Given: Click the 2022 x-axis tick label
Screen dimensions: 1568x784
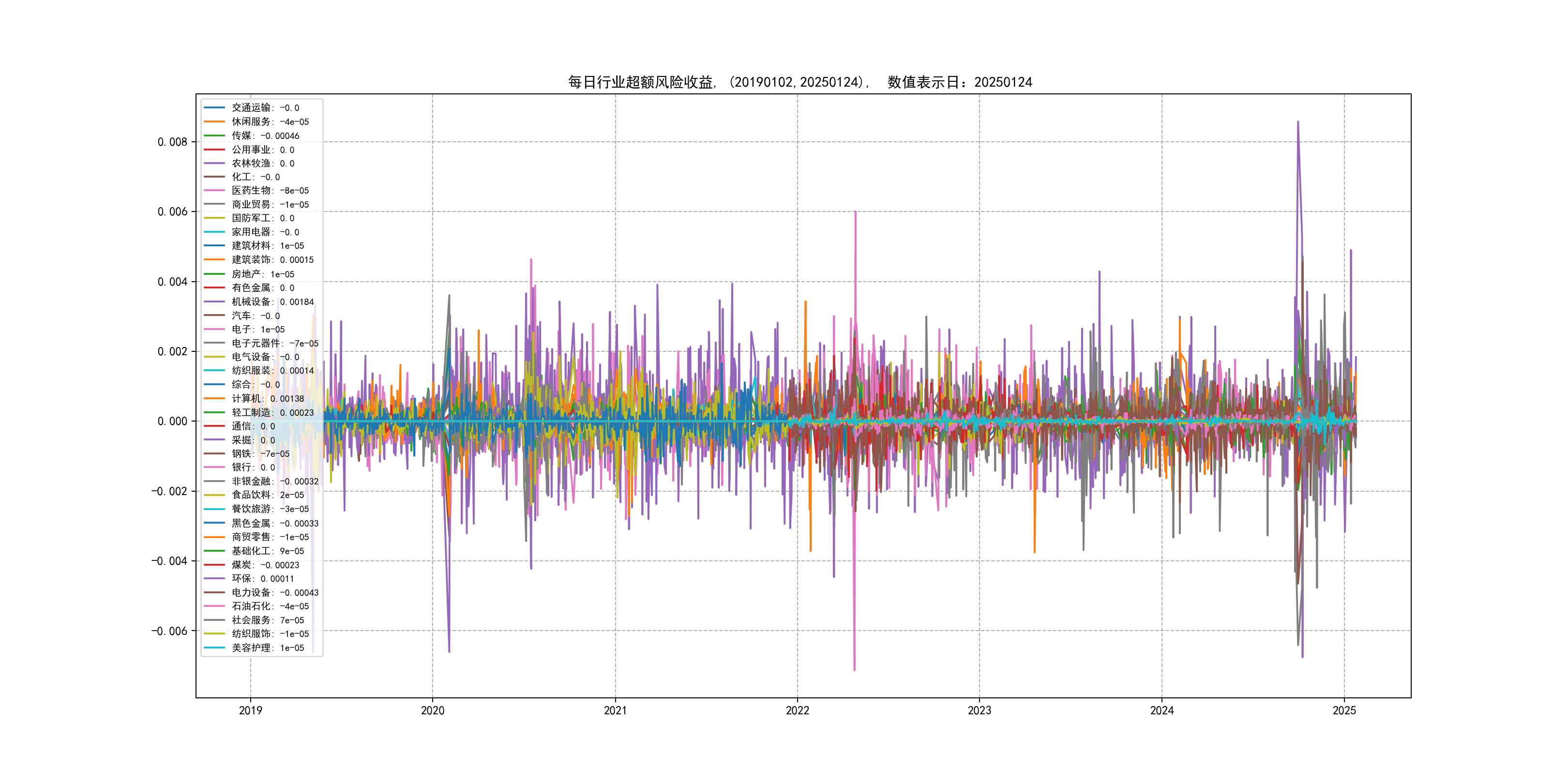Looking at the screenshot, I should pos(798,710).
